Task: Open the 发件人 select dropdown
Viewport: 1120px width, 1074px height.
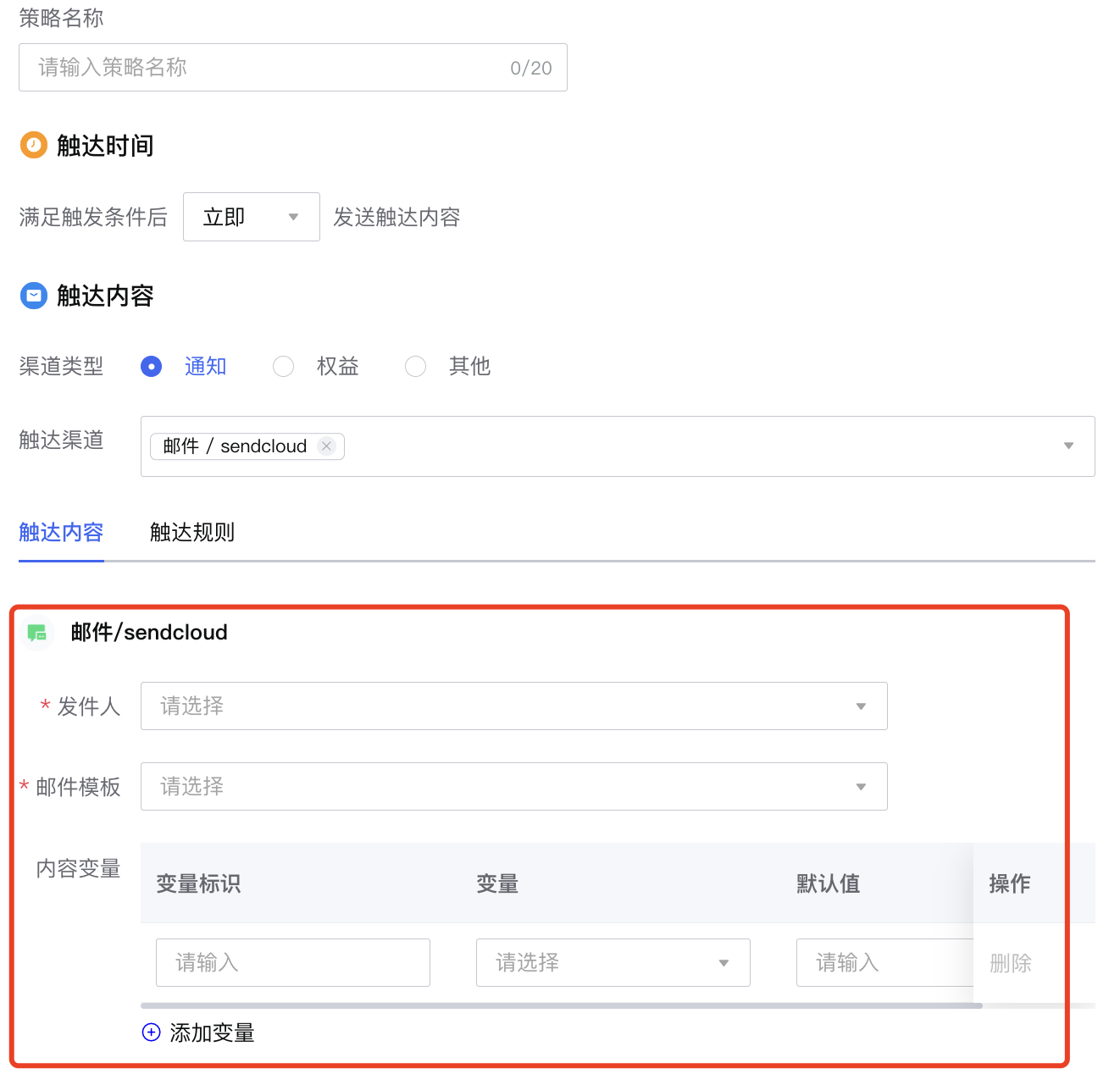Action: pyautogui.click(x=513, y=706)
